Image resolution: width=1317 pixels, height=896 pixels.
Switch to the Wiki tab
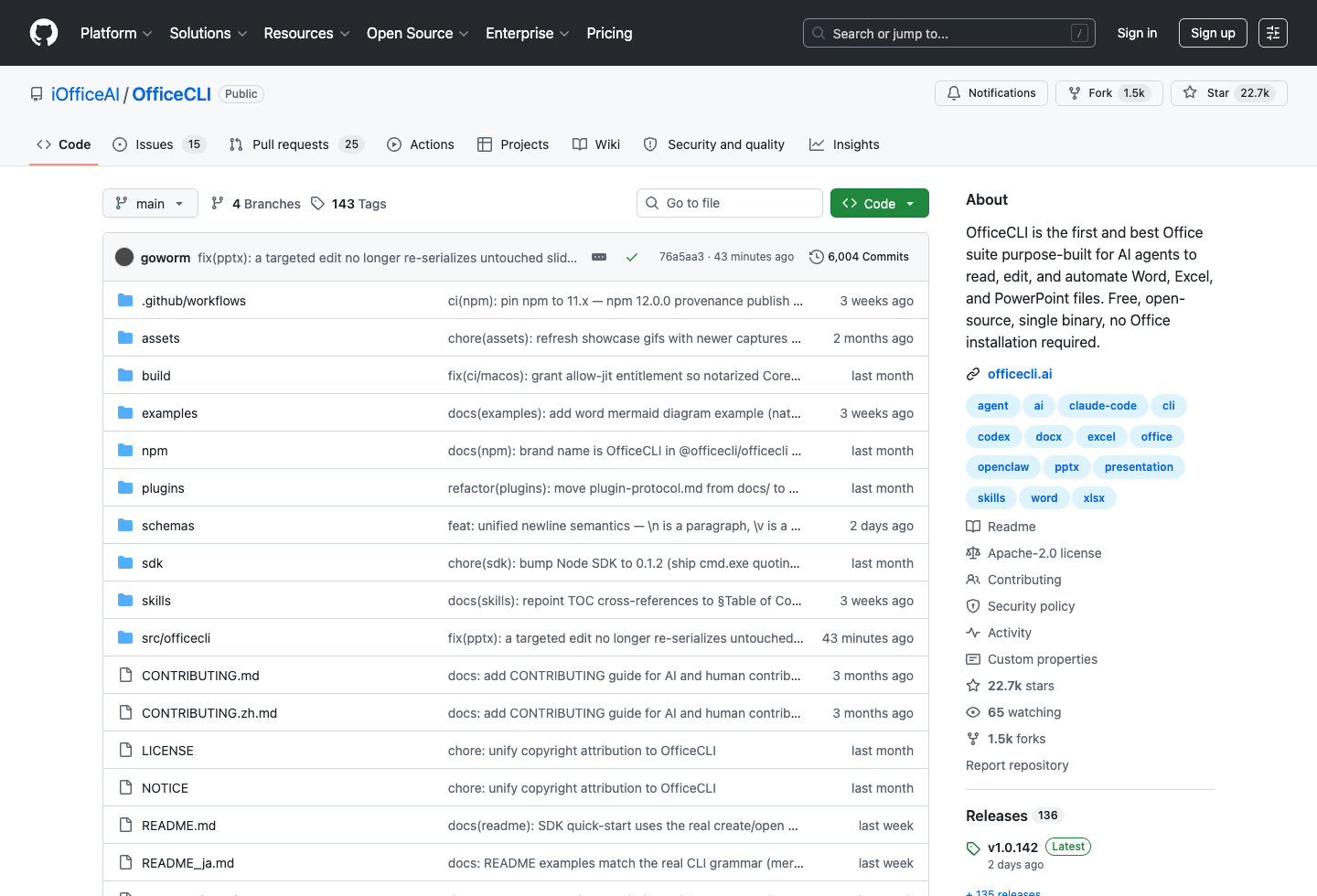(596, 144)
